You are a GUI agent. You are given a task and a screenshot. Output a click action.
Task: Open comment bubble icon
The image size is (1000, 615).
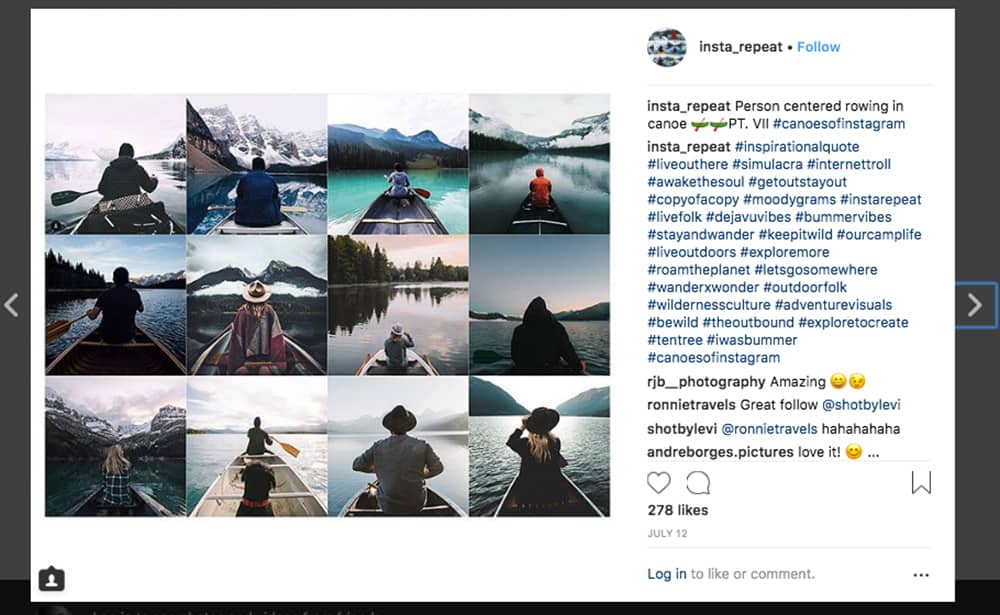(698, 483)
